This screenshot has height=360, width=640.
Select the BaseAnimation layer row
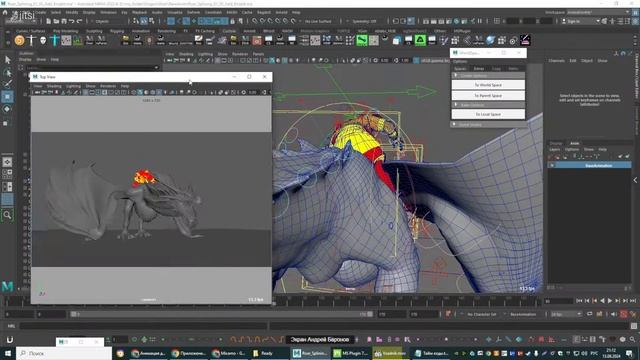click(589, 165)
